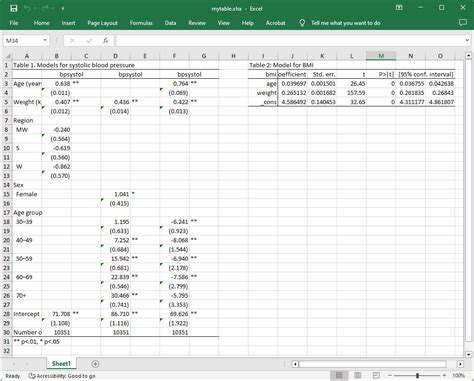Viewport: 474px width, 381px height.
Task: Open the File menu tab
Action: (14, 23)
